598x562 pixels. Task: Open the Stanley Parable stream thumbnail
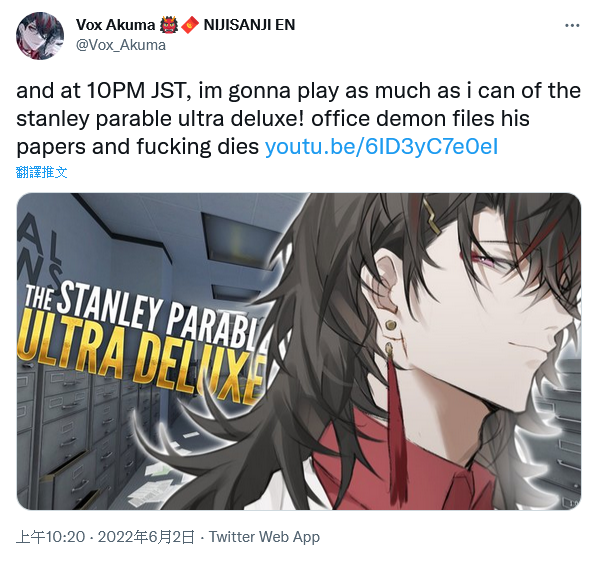click(x=299, y=351)
